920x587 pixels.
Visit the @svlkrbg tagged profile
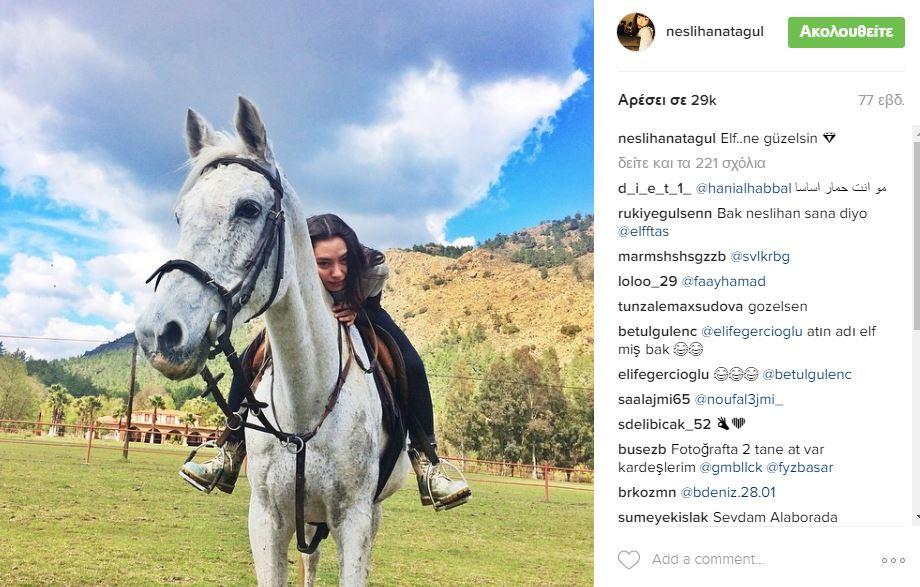point(760,257)
